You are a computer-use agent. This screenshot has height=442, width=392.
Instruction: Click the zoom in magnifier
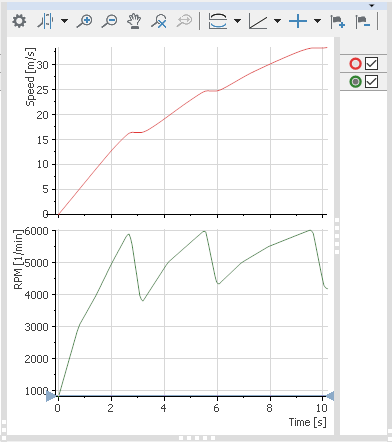coord(84,21)
